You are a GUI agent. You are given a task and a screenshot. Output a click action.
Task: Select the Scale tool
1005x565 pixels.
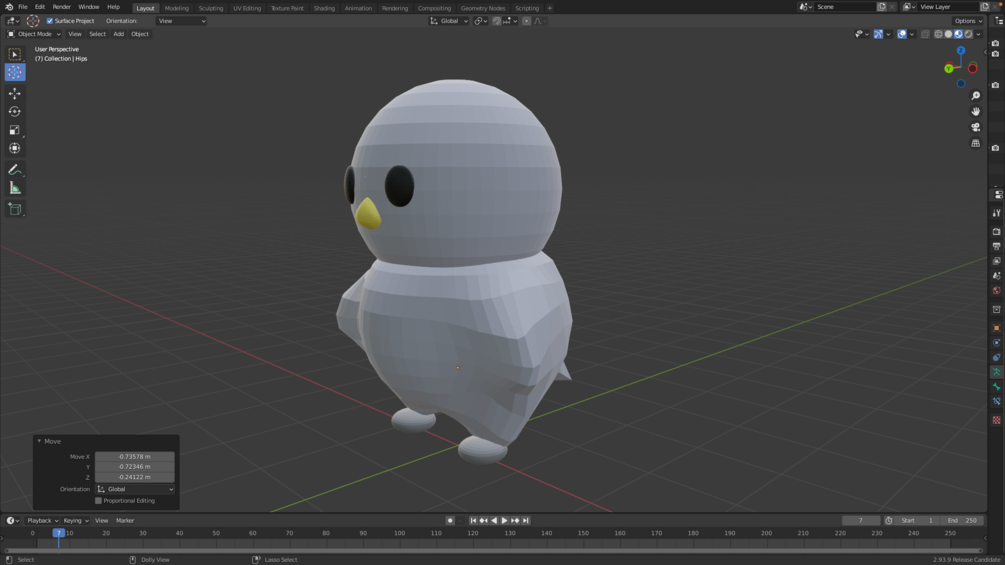click(x=15, y=130)
